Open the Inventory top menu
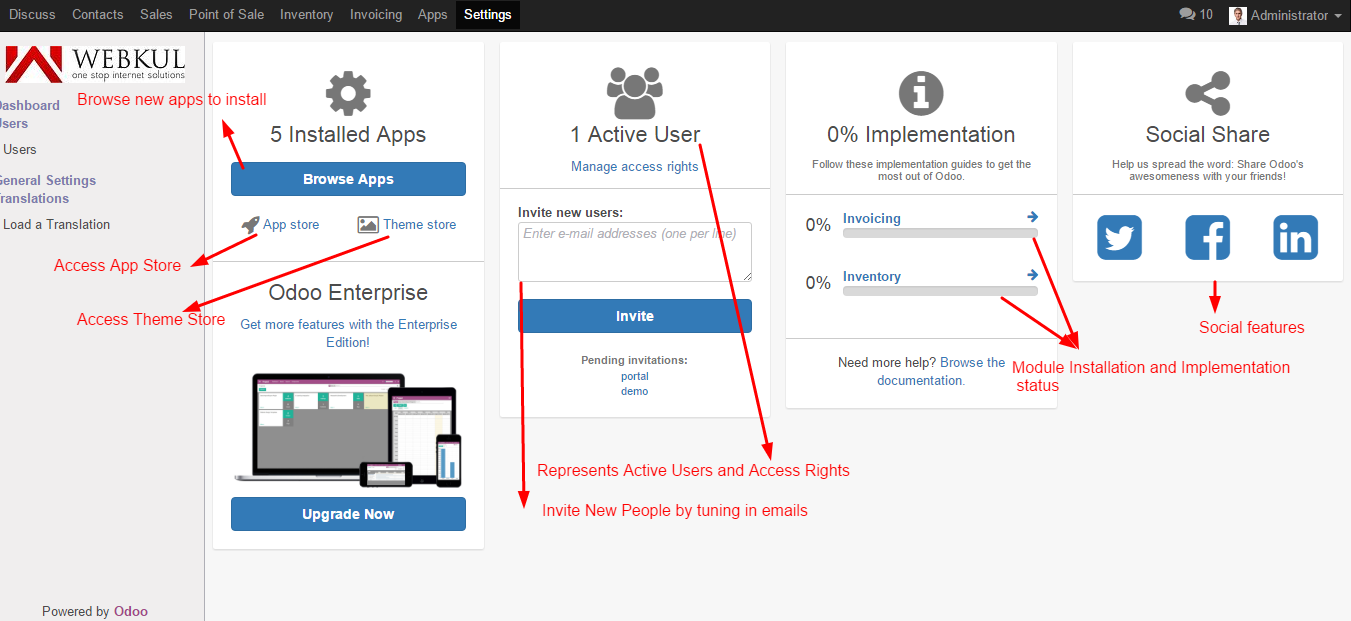The height and width of the screenshot is (621, 1351). (307, 15)
